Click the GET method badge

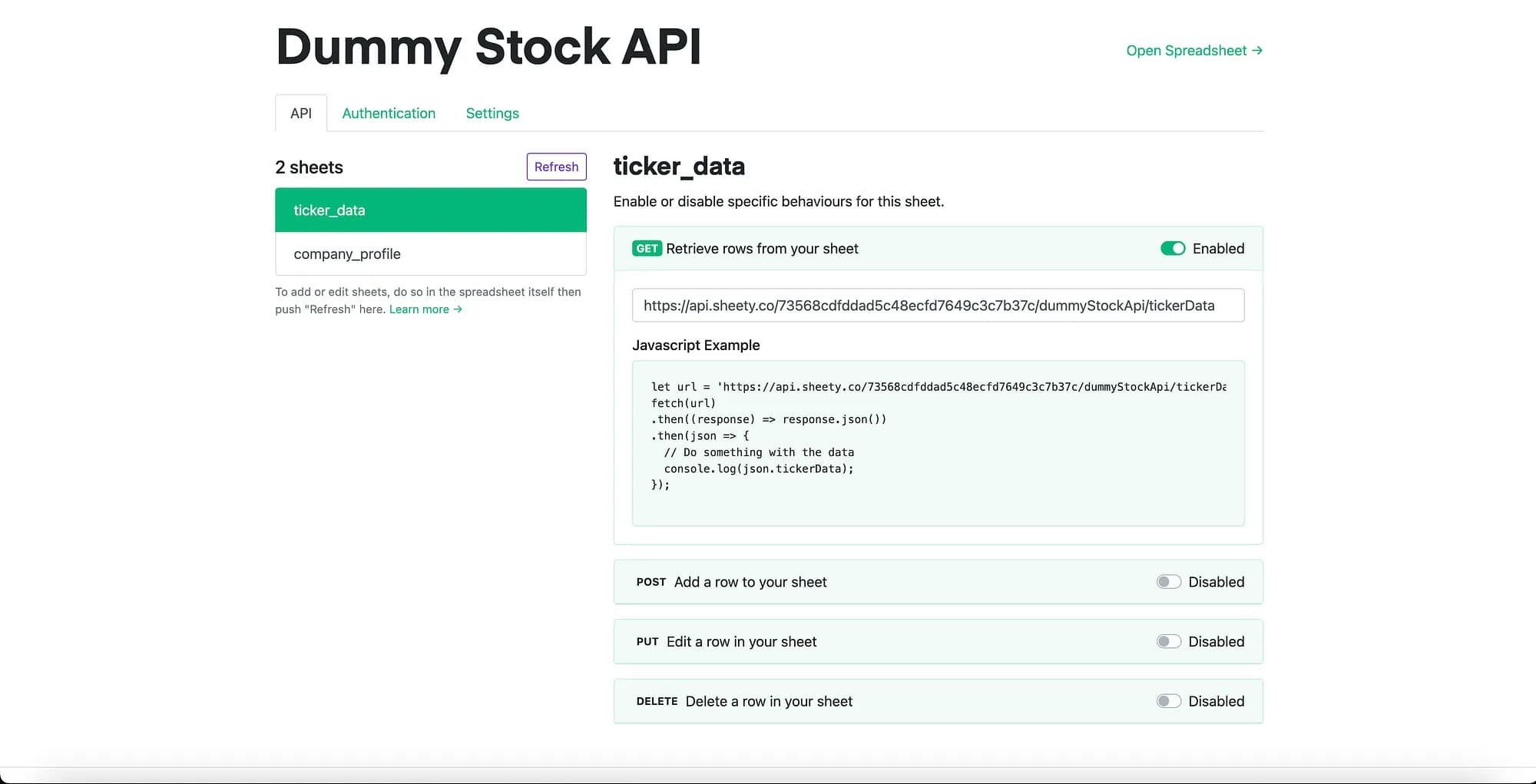647,248
